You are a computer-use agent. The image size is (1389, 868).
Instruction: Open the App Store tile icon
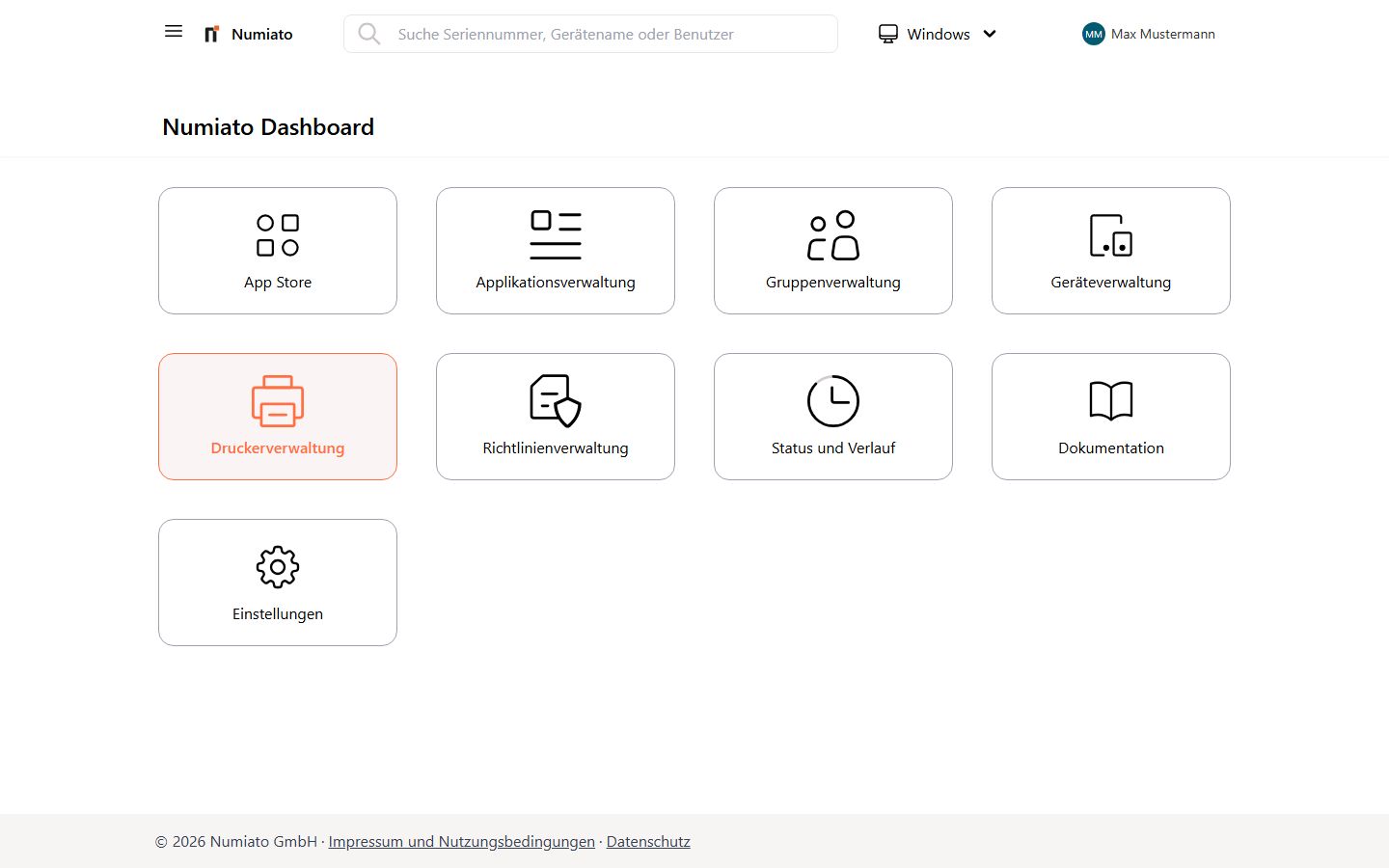click(278, 235)
